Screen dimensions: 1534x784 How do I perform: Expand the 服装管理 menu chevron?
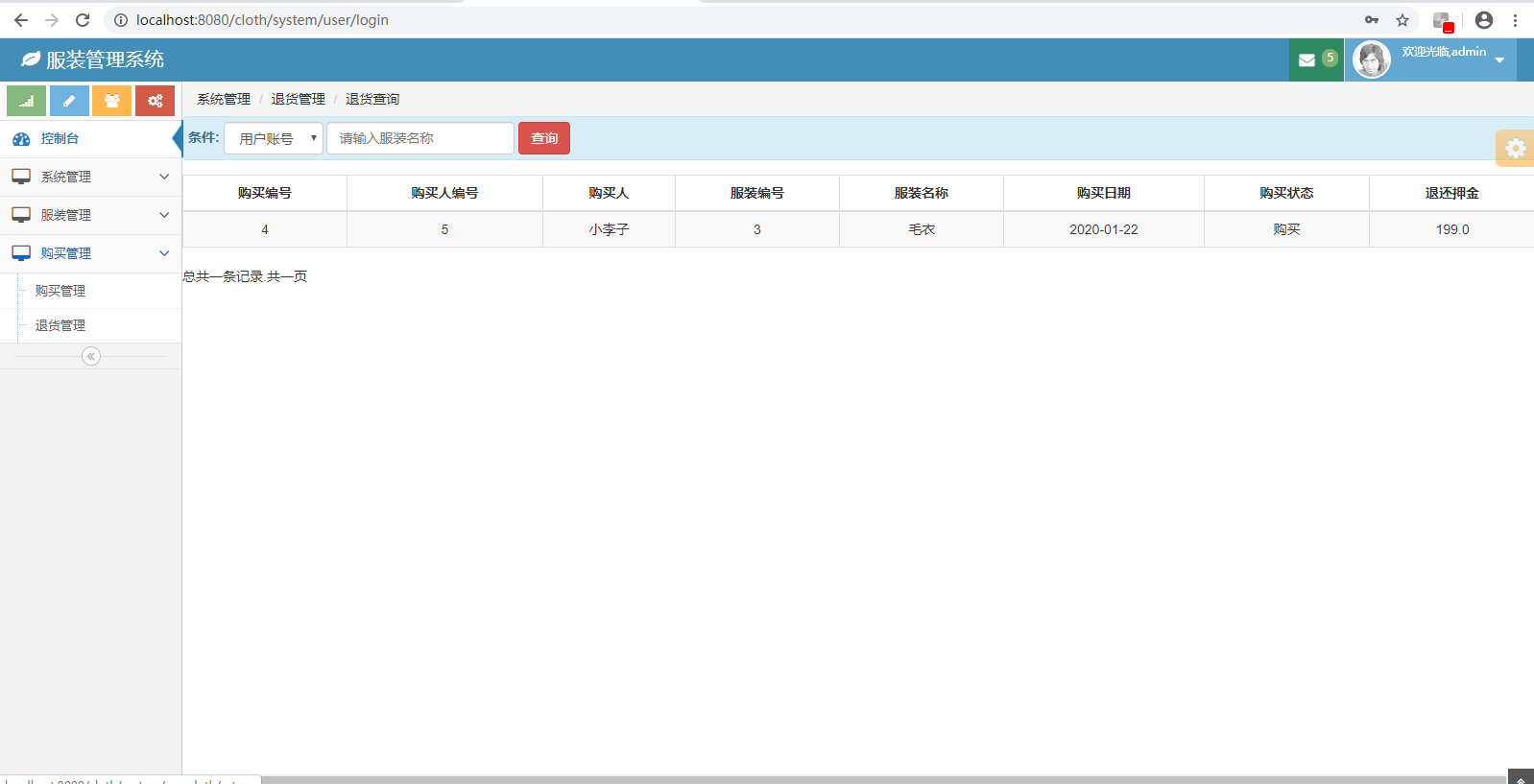(x=164, y=215)
